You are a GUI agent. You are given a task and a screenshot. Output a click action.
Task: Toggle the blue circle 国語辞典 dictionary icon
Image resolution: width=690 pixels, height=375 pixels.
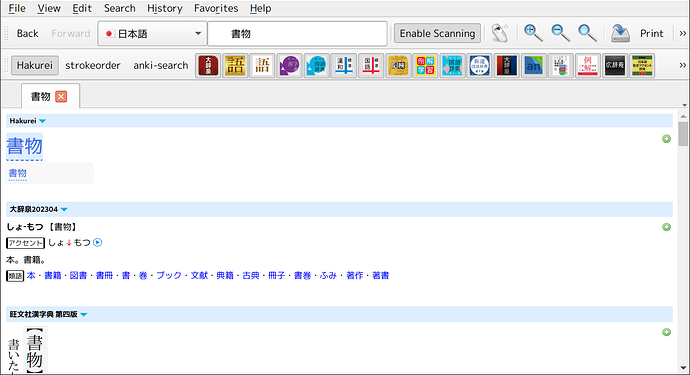316,66
